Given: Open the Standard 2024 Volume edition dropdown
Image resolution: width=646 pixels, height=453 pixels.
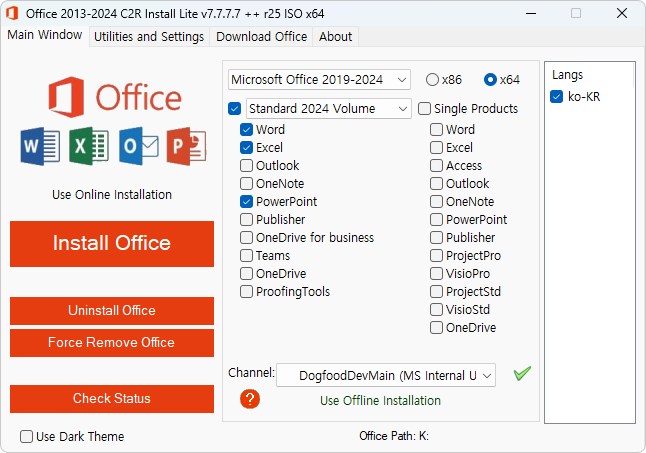Looking at the screenshot, I should point(328,109).
